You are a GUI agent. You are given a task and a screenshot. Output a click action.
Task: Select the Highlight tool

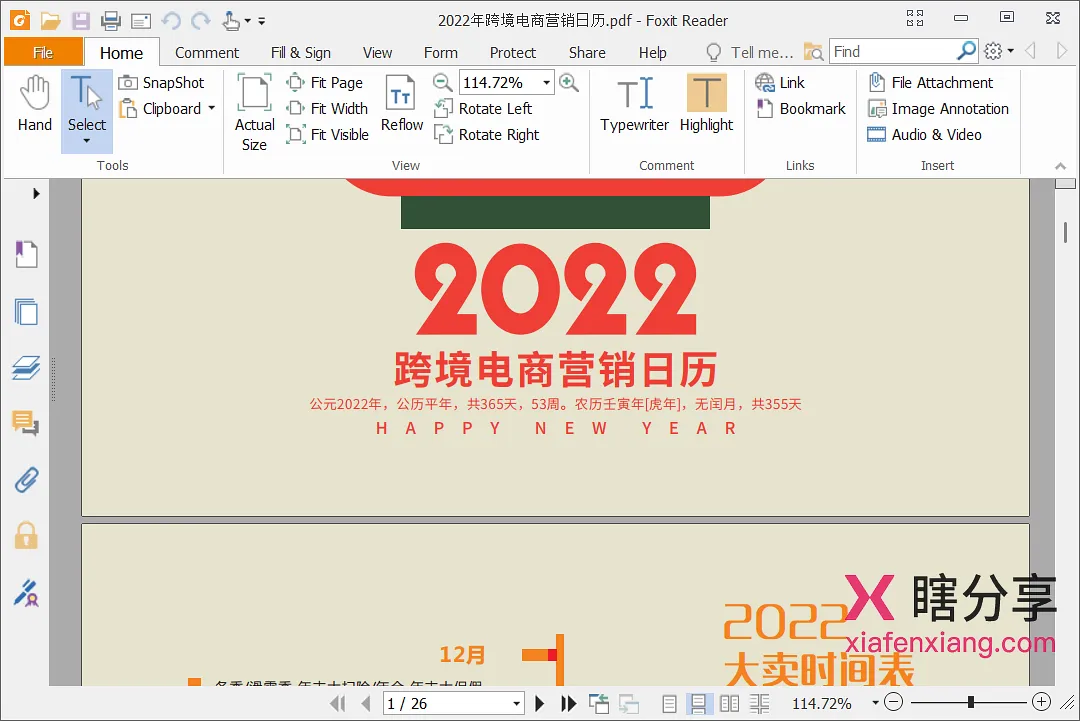[x=706, y=103]
